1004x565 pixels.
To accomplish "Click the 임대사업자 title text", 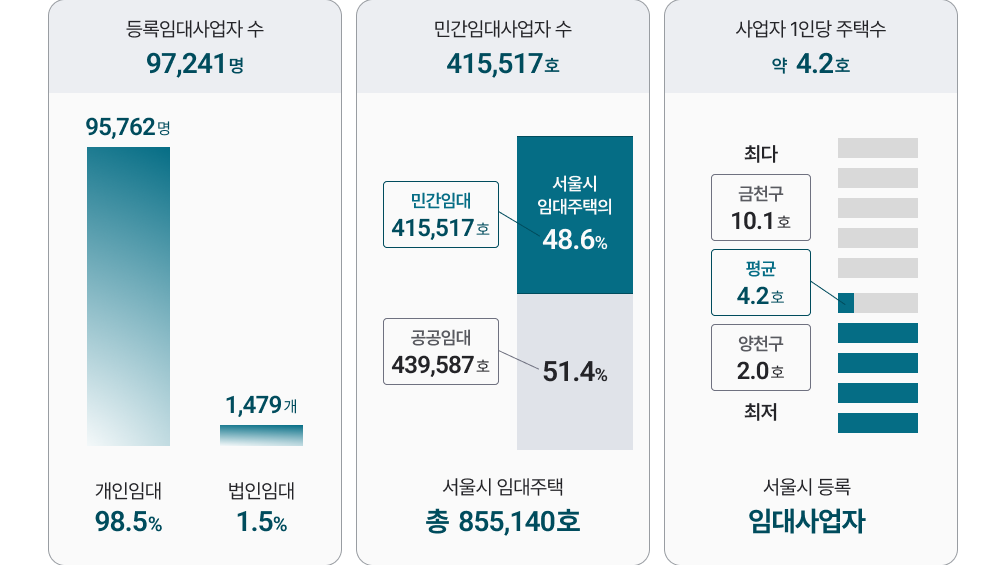I will pos(807,521).
